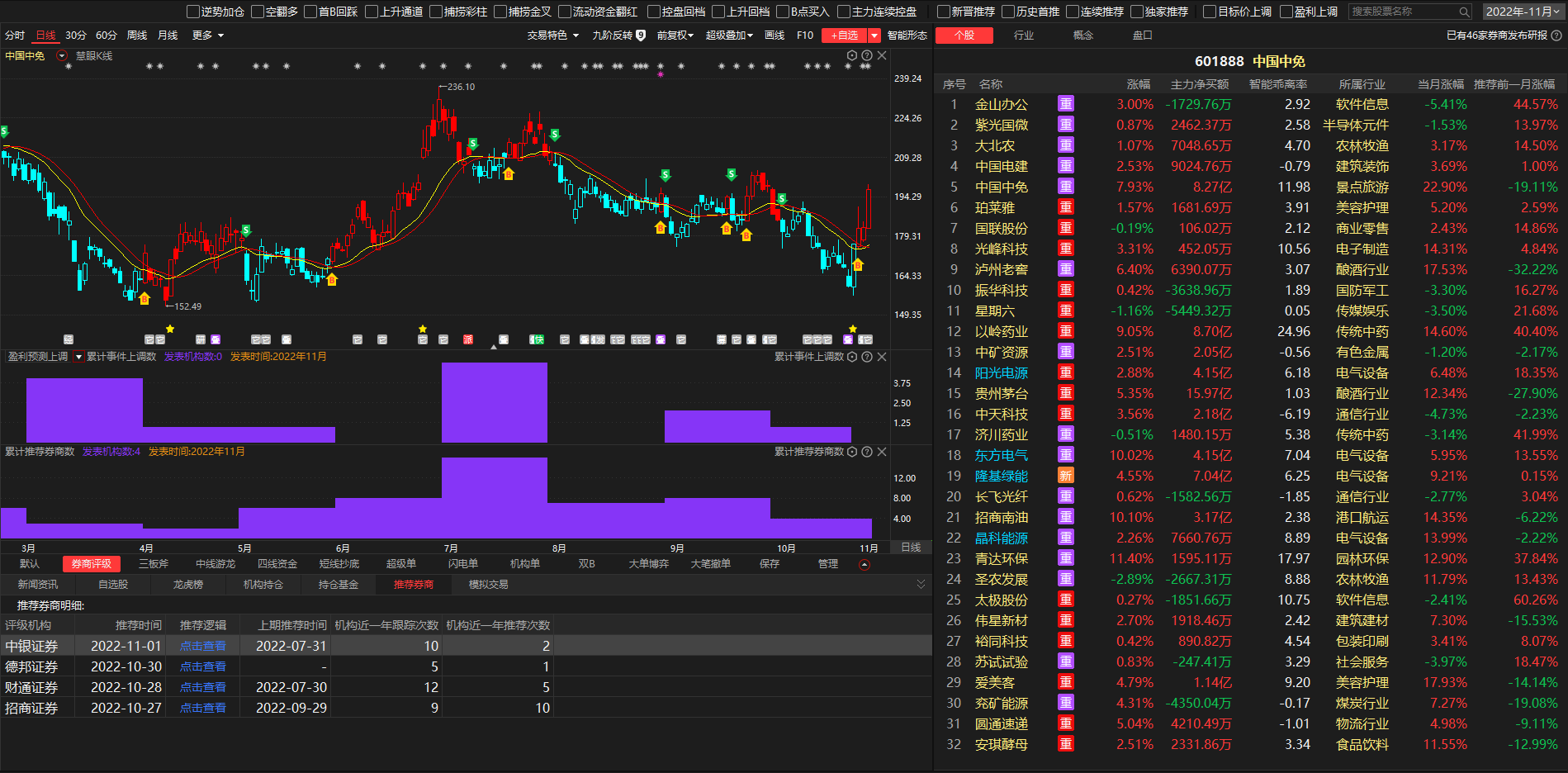
Task: Open settings icon for 累计推荐券商数 panel
Action: pyautogui.click(x=852, y=452)
